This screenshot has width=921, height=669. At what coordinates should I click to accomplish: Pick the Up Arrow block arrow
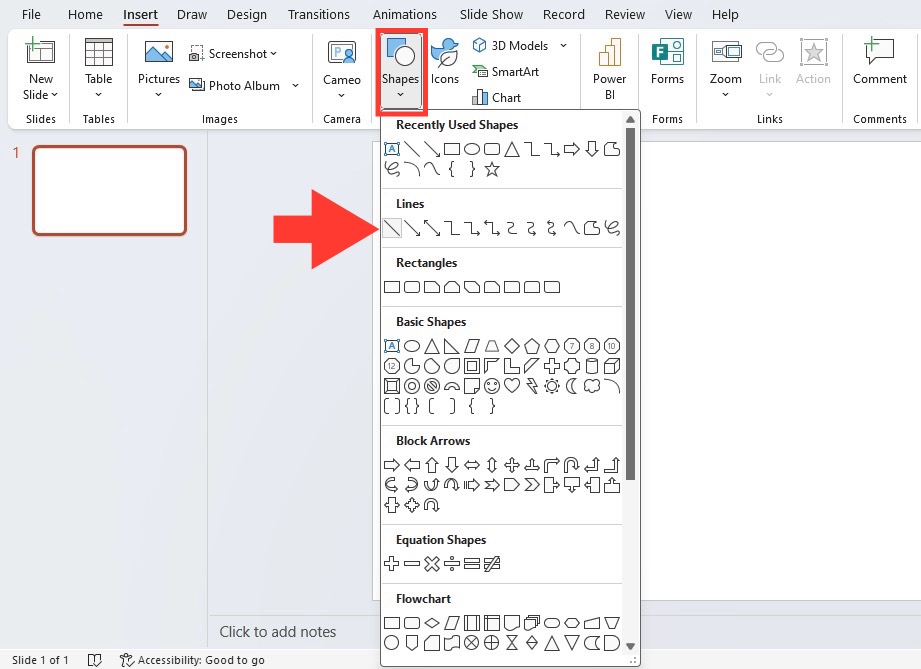pyautogui.click(x=432, y=465)
